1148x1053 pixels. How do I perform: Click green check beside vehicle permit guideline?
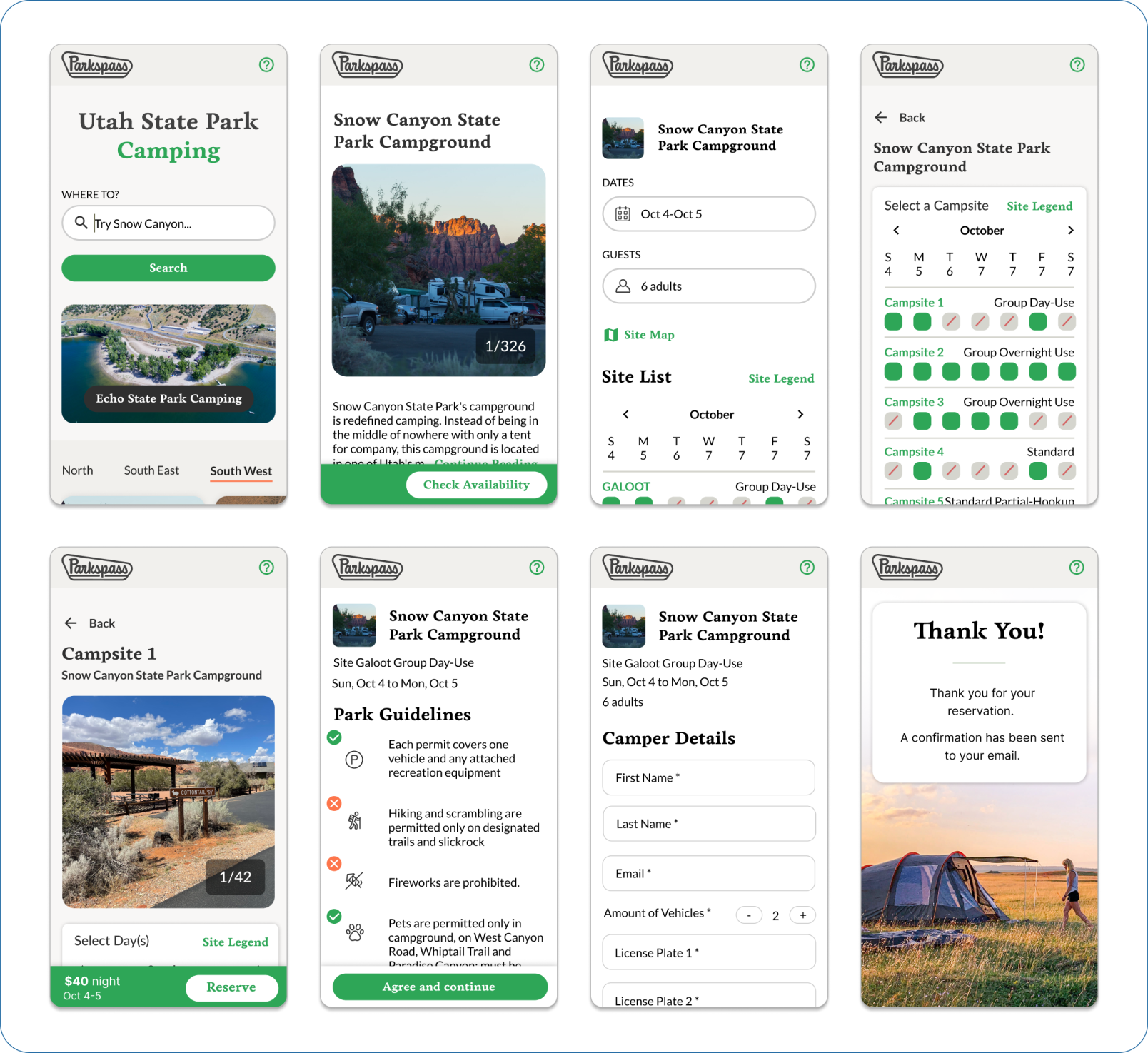tap(334, 737)
